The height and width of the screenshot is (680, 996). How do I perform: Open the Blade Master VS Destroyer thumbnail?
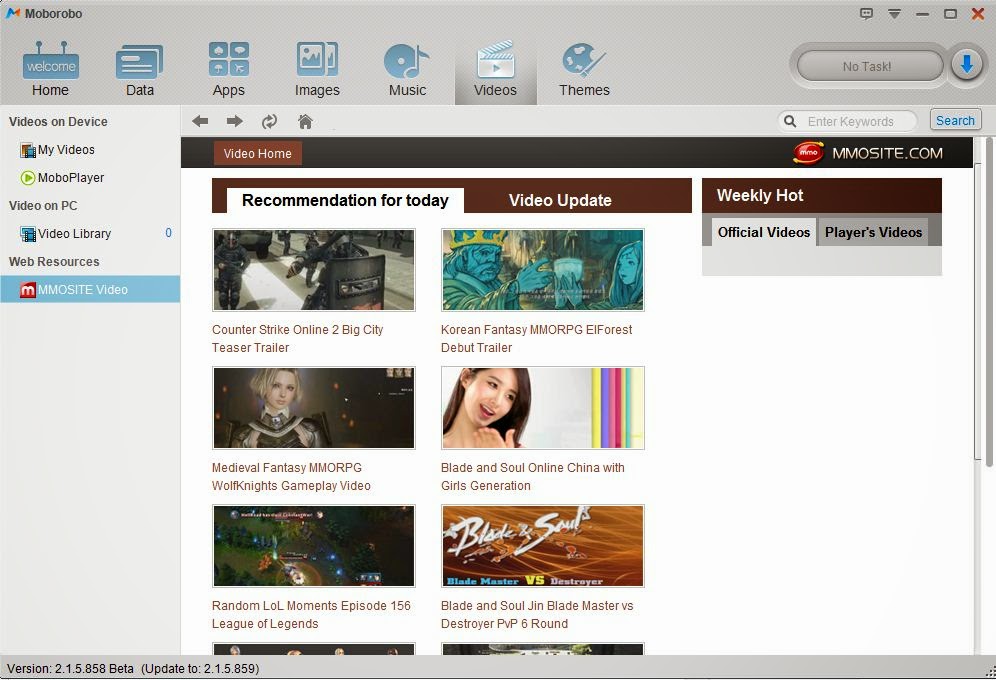542,546
